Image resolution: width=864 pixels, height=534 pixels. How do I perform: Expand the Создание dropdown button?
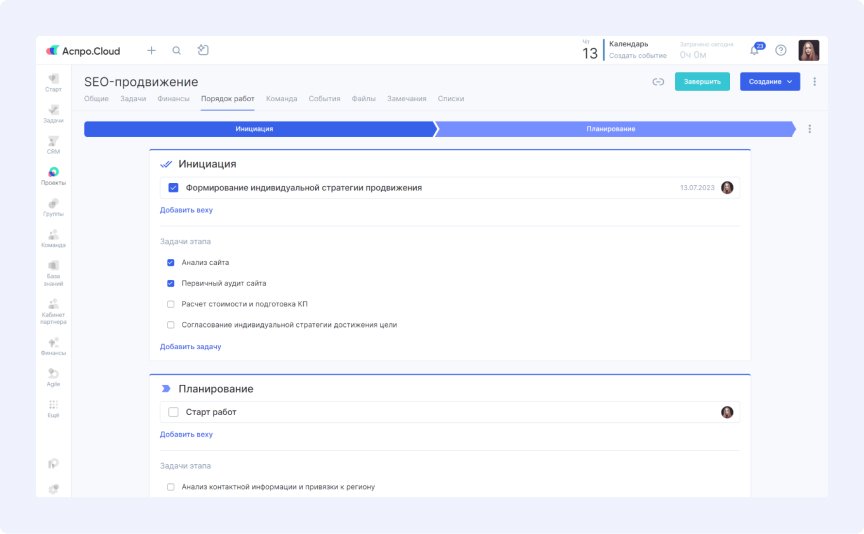[x=770, y=82]
